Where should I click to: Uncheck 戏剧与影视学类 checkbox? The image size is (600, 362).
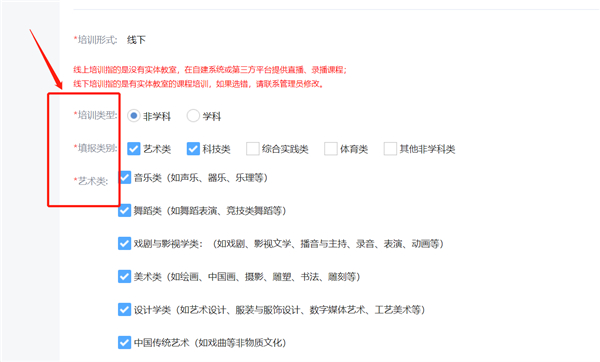pos(125,243)
